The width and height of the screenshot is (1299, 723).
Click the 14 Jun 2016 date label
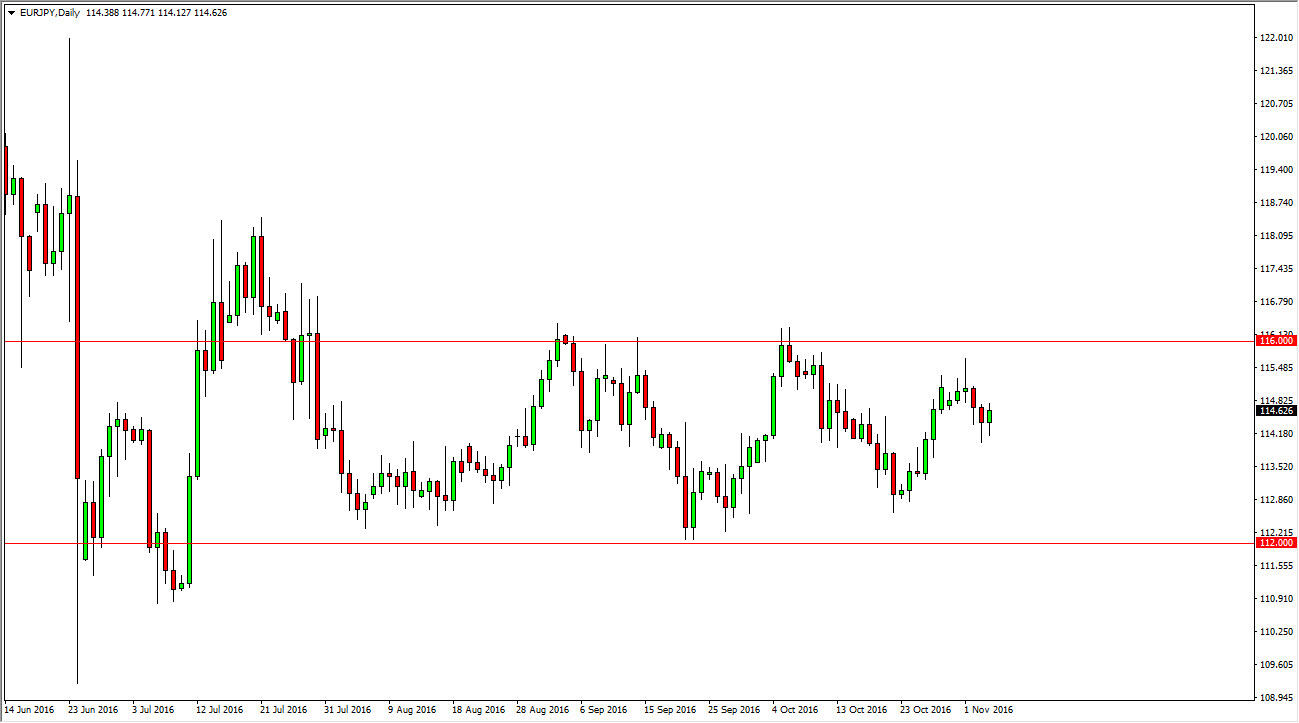[30, 710]
